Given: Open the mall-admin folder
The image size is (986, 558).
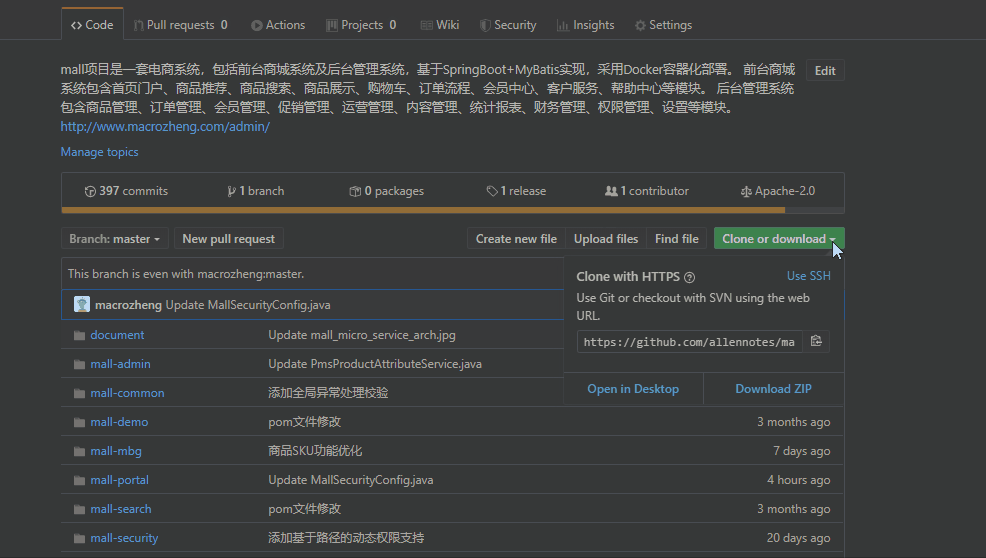Looking at the screenshot, I should (120, 364).
